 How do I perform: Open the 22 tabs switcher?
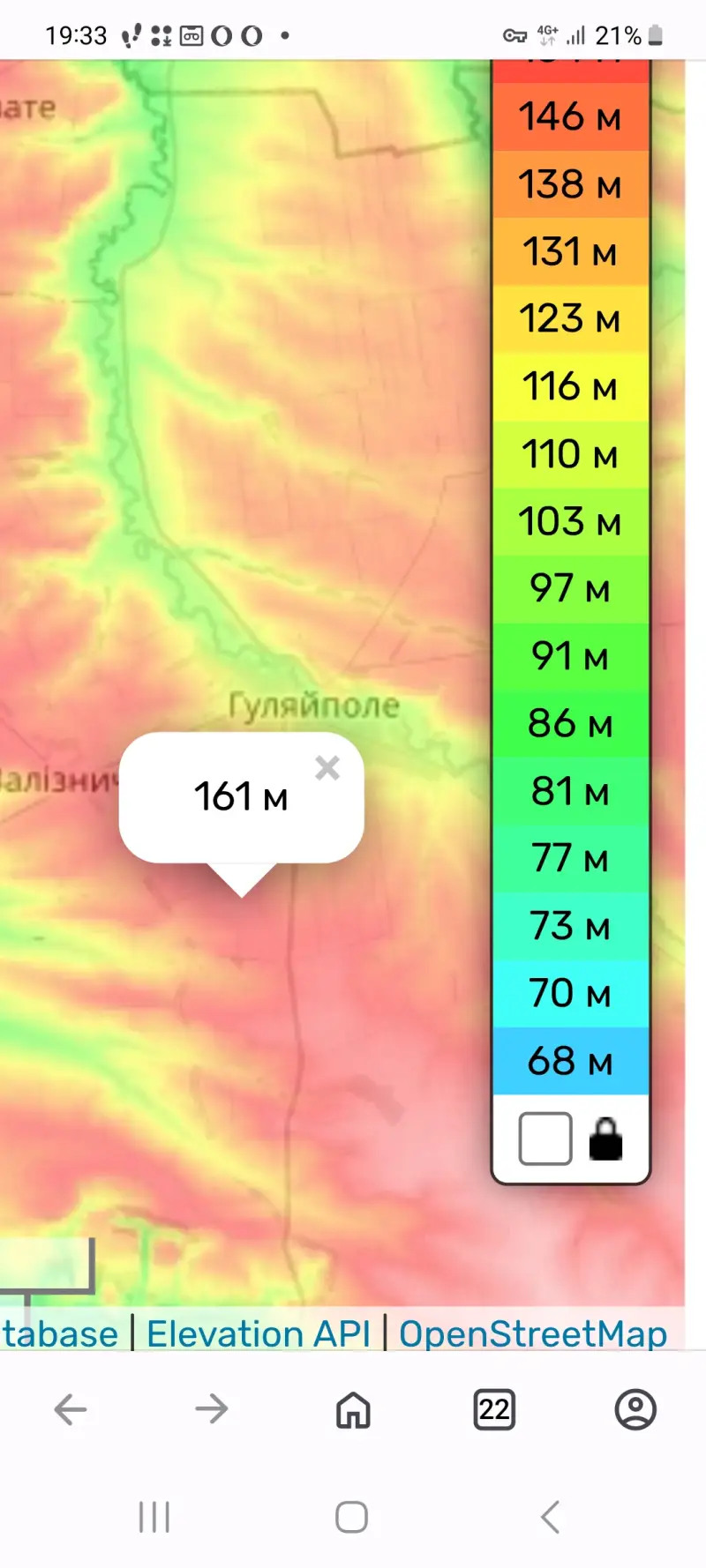pos(494,1409)
